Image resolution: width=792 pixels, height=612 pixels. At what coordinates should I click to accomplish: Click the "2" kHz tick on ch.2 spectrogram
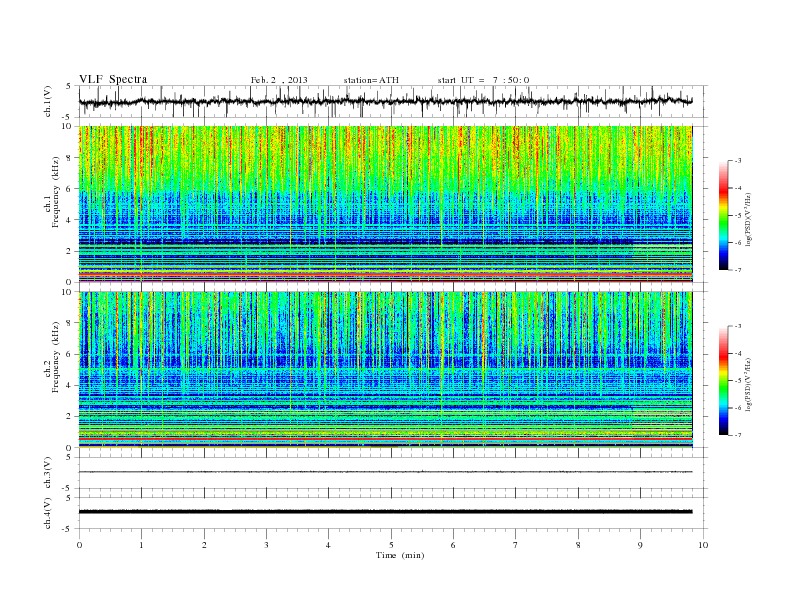pyautogui.click(x=70, y=417)
